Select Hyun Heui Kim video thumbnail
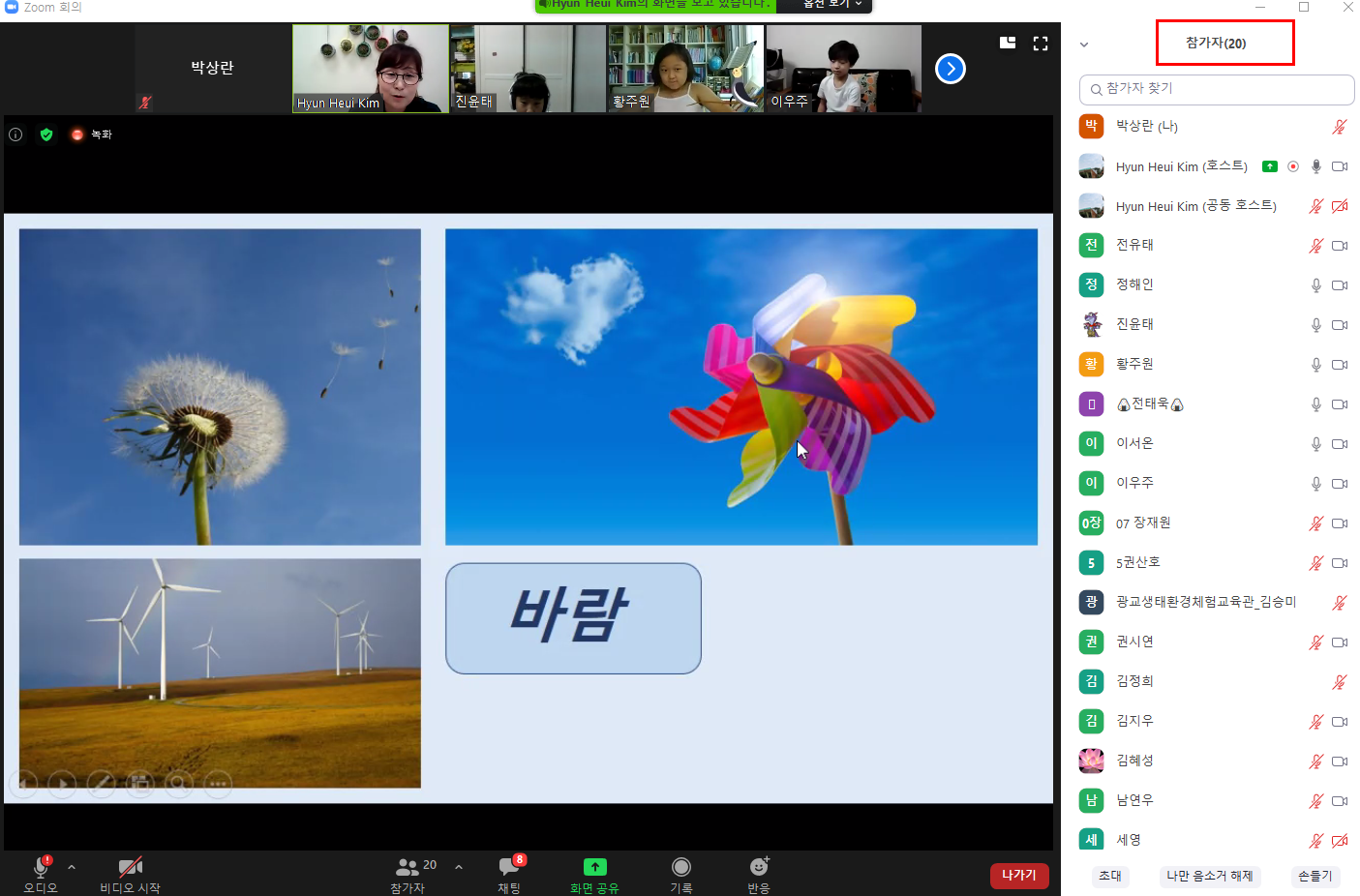The height and width of the screenshot is (896, 1360). (x=371, y=69)
